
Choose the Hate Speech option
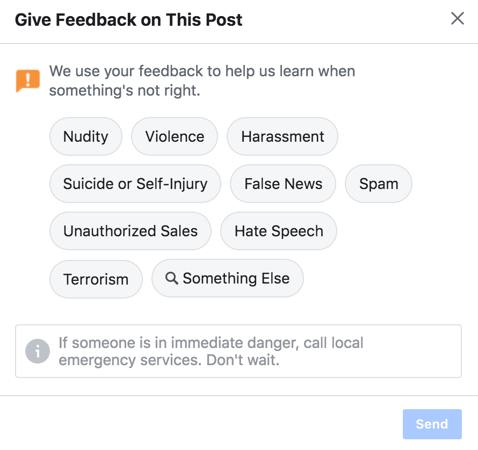[279, 231]
